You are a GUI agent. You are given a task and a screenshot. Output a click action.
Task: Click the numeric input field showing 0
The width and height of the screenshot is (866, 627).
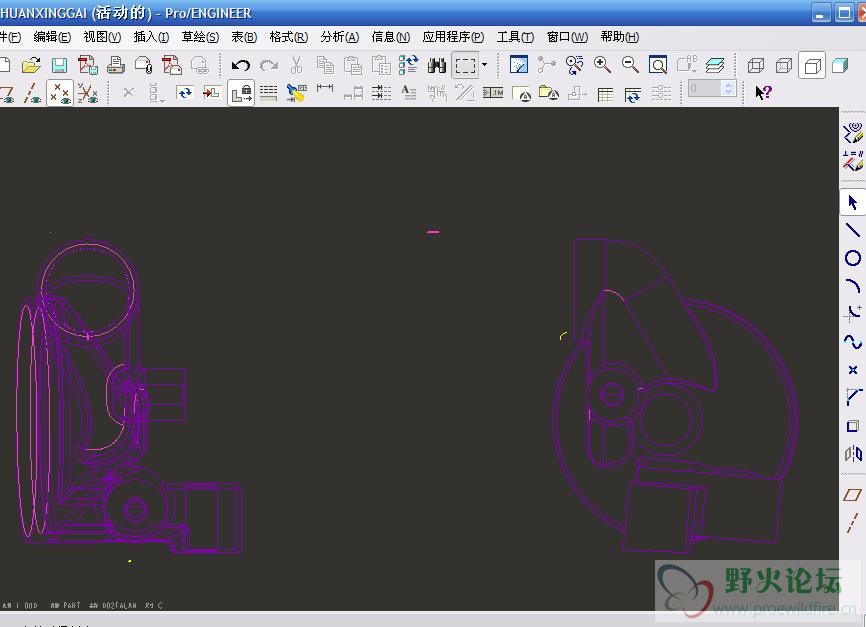pyautogui.click(x=705, y=88)
